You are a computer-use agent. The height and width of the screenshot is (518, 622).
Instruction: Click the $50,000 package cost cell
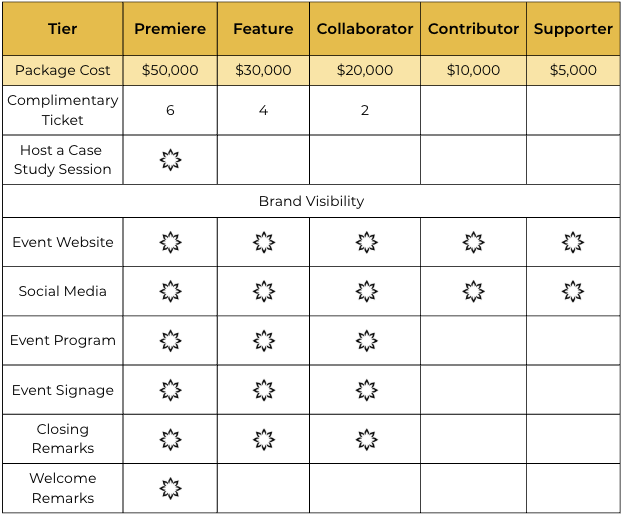(170, 70)
